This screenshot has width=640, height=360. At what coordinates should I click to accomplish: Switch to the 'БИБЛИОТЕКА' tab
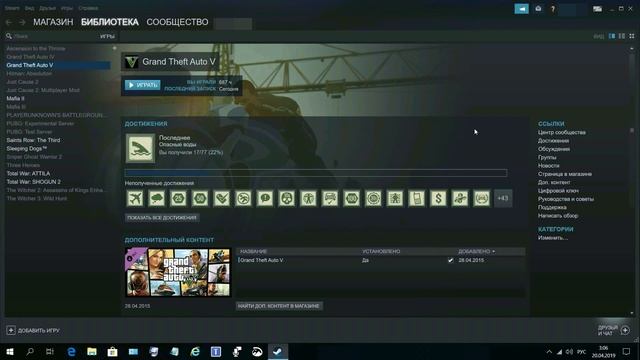point(110,22)
